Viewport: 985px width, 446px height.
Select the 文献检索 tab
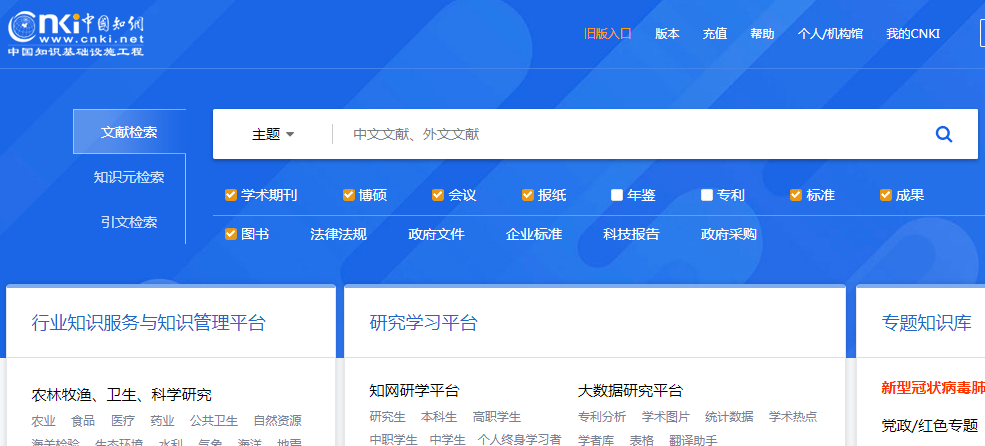(129, 132)
